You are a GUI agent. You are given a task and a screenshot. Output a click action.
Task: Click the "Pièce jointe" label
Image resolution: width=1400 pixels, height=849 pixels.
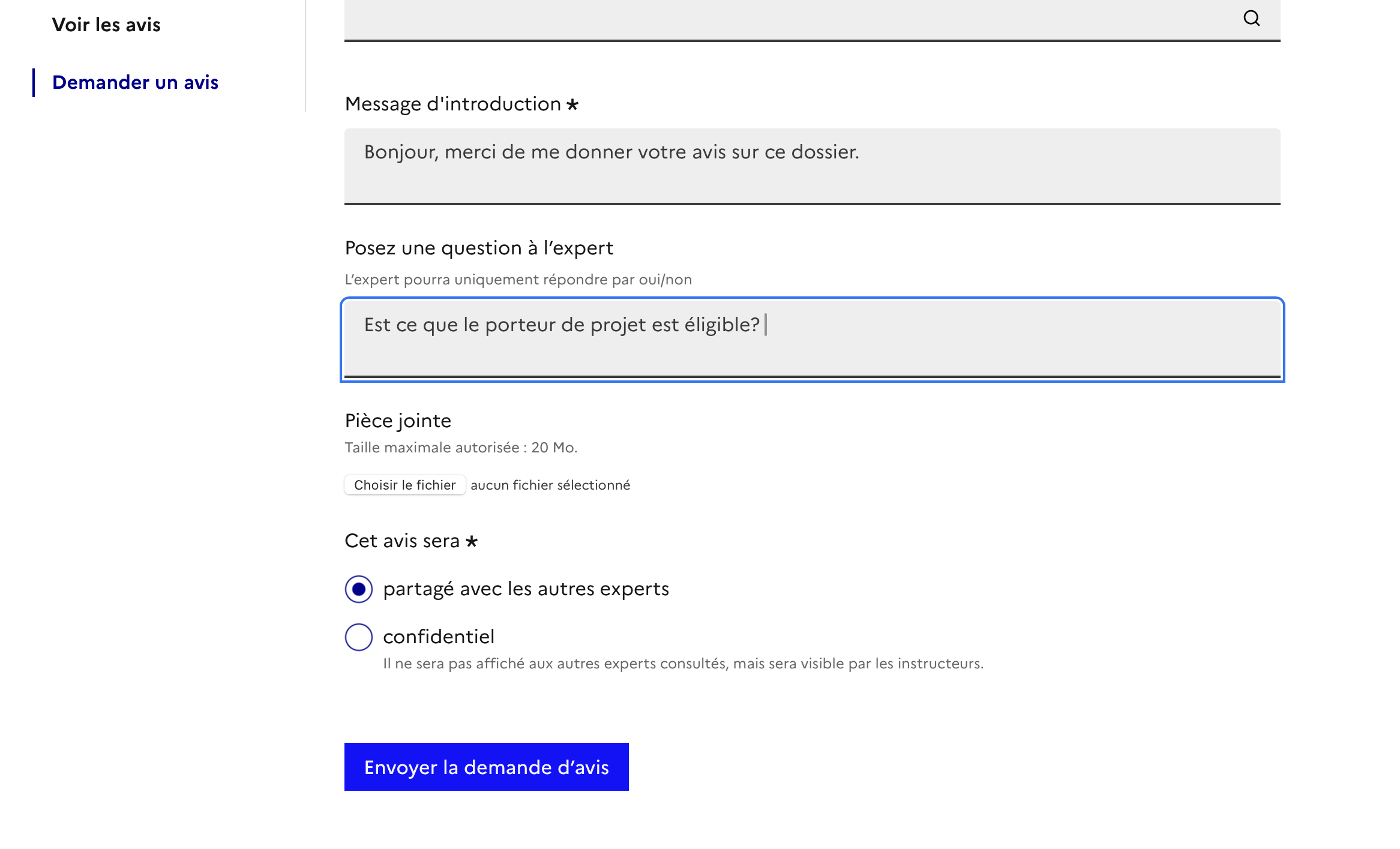click(398, 421)
